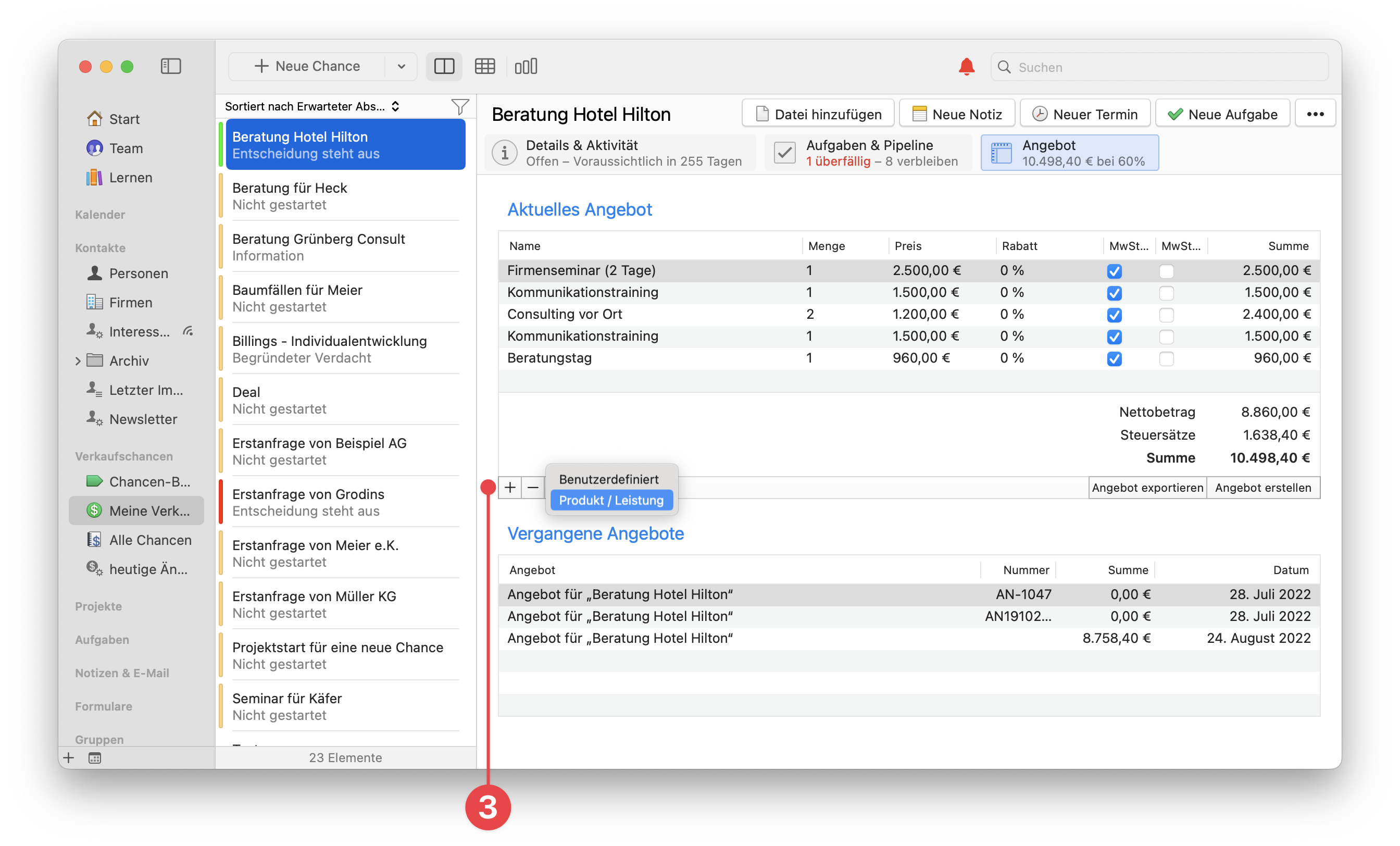
Task: Click the notification bell icon
Action: (x=966, y=67)
